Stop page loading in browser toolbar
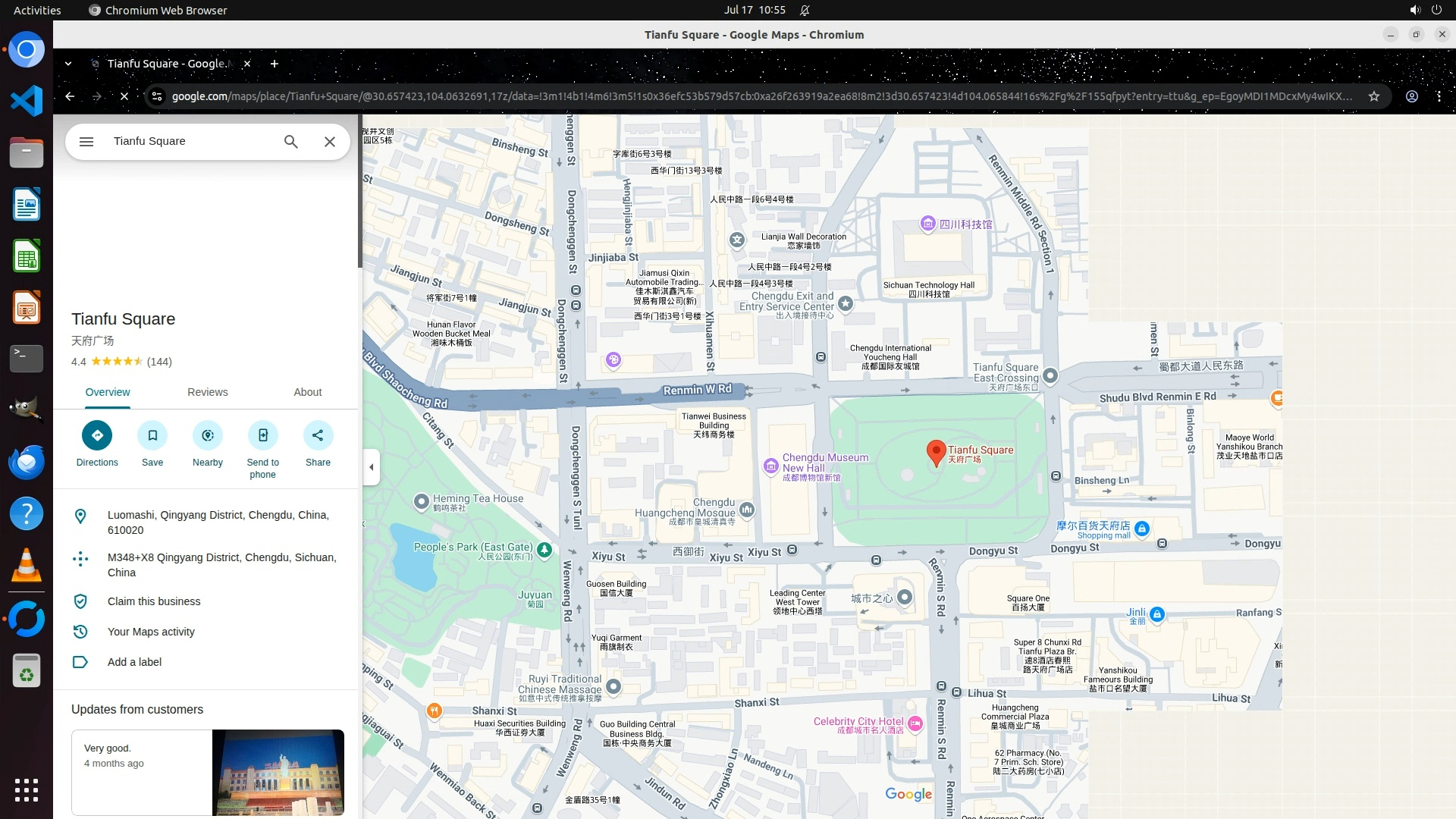 [x=124, y=96]
